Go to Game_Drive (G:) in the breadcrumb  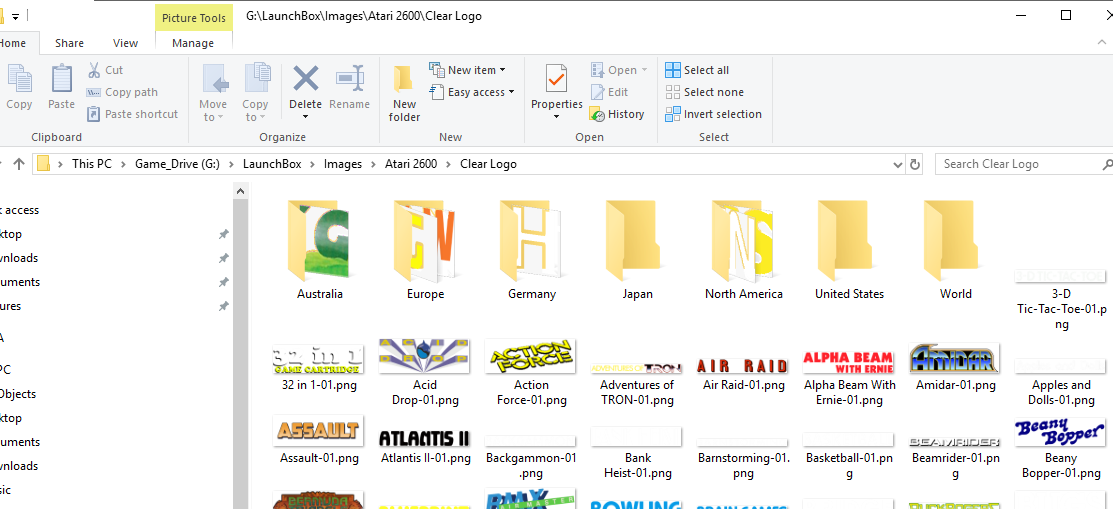tap(177, 164)
